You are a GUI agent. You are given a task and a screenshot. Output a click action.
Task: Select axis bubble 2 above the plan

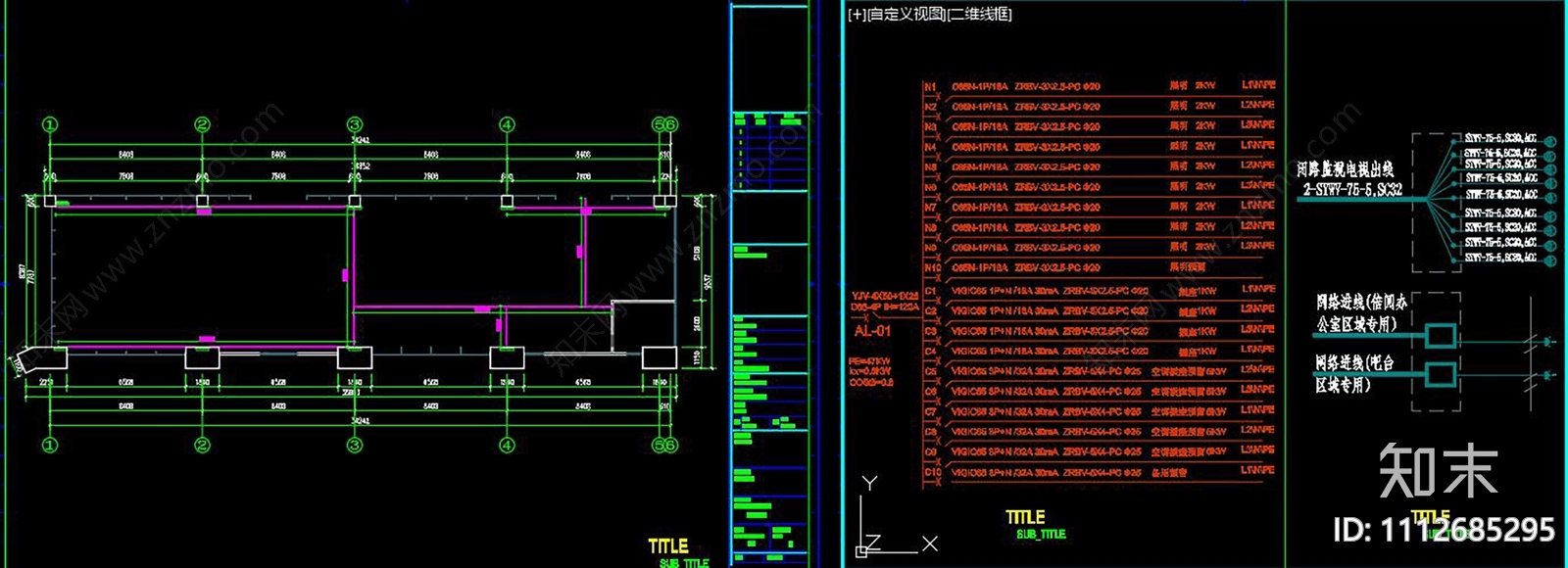pos(202,124)
